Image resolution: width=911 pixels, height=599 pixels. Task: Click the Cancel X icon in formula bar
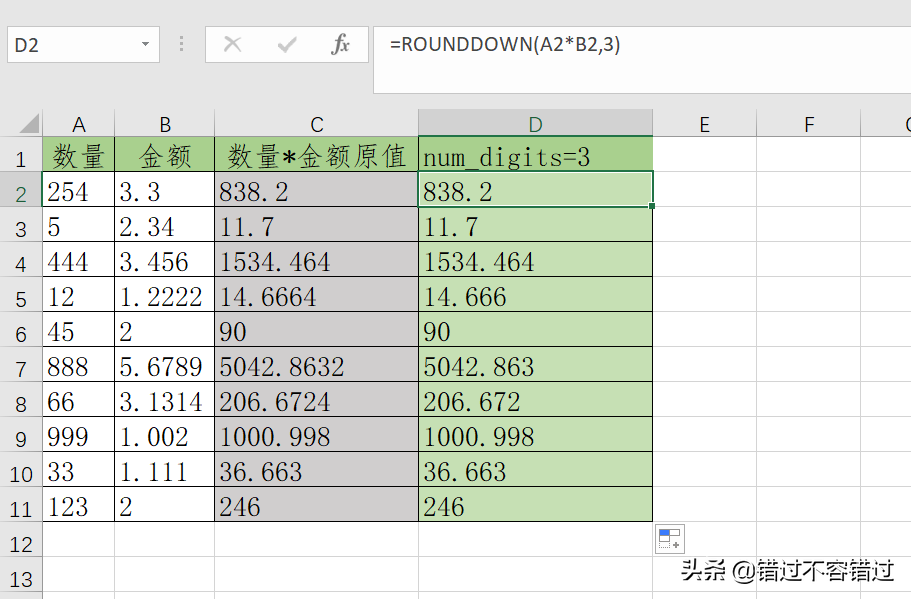(233, 45)
